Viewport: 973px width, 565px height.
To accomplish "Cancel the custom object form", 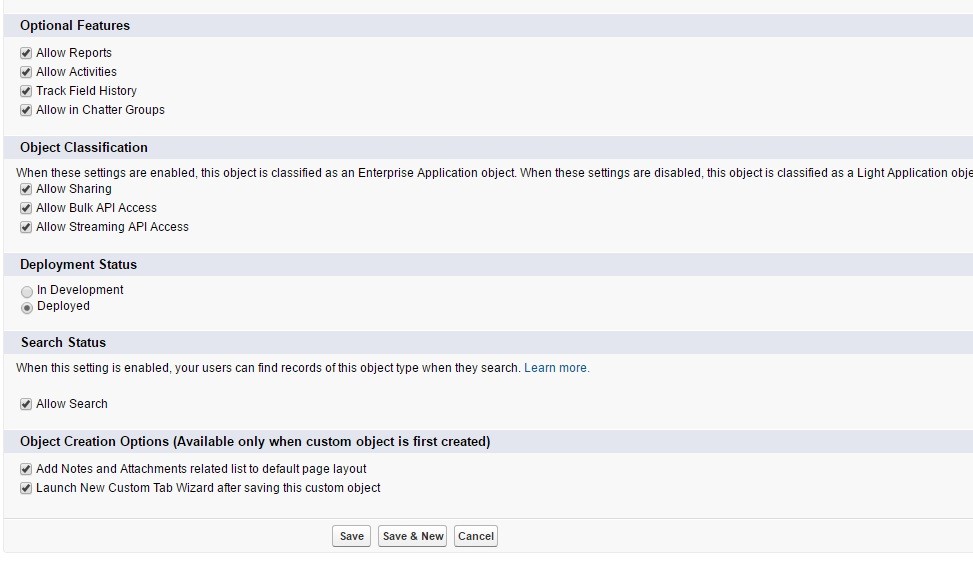I will 475,536.
